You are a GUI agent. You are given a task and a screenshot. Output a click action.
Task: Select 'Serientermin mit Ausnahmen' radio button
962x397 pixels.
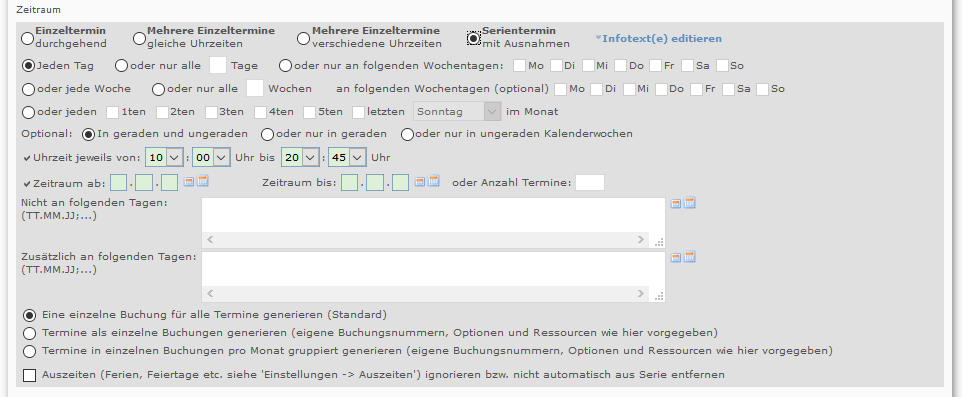pyautogui.click(x=474, y=38)
